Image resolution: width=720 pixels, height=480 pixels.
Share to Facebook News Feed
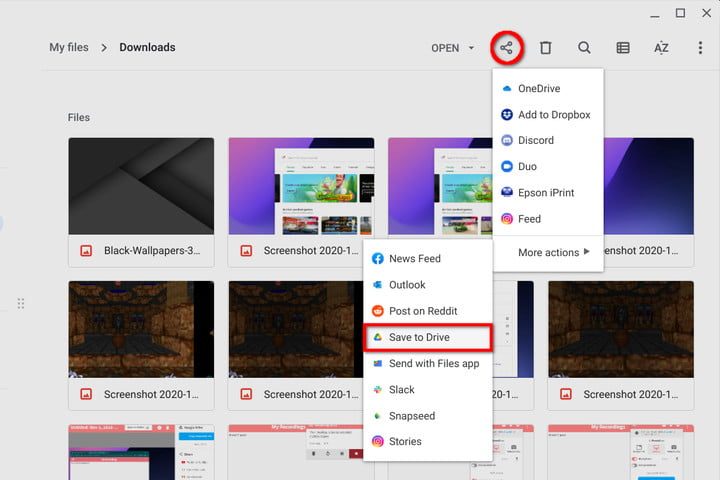pyautogui.click(x=428, y=259)
